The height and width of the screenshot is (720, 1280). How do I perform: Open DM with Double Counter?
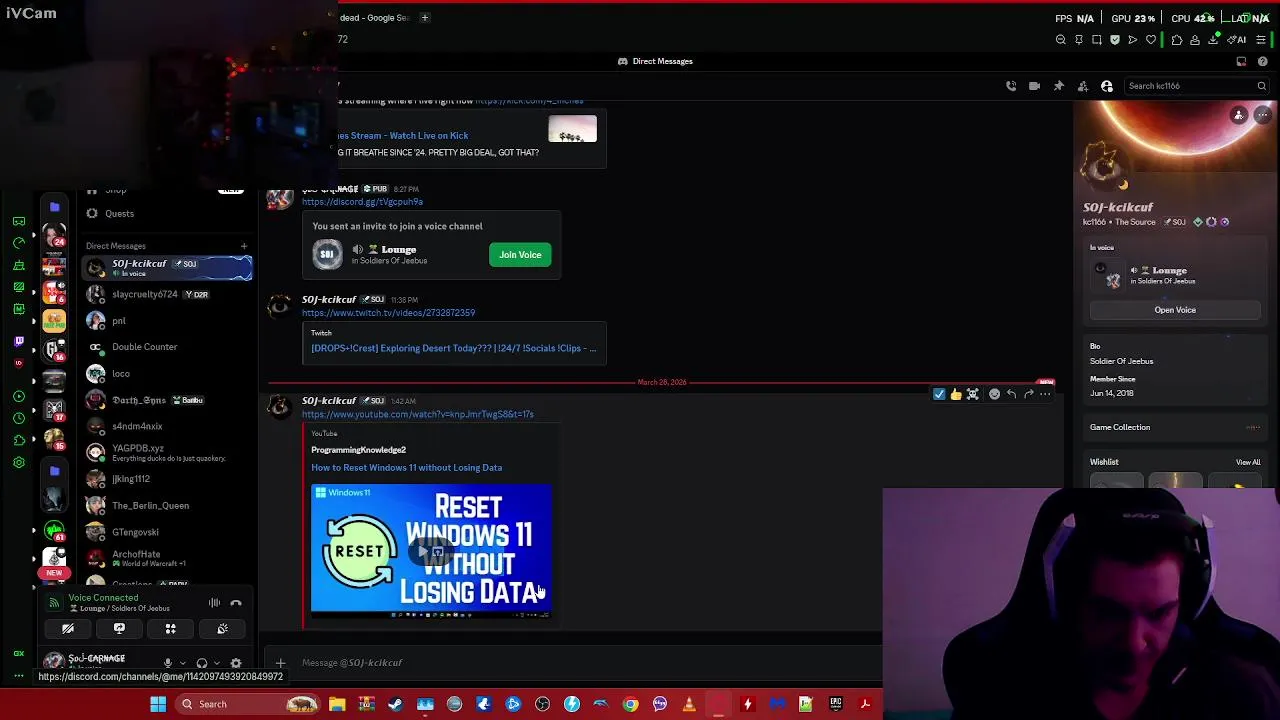pos(167,347)
